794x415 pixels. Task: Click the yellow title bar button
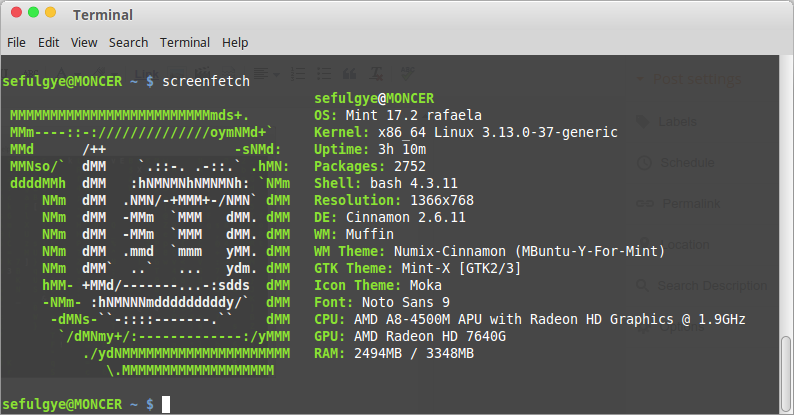(51, 13)
